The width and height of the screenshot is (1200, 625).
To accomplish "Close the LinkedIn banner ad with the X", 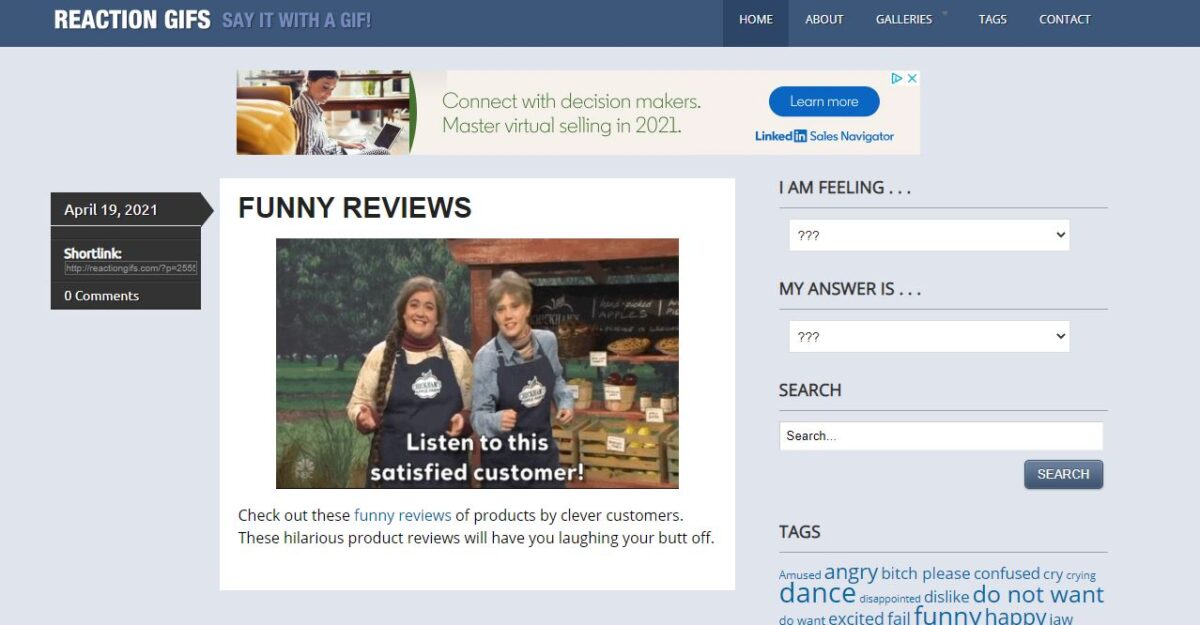I will coord(912,78).
